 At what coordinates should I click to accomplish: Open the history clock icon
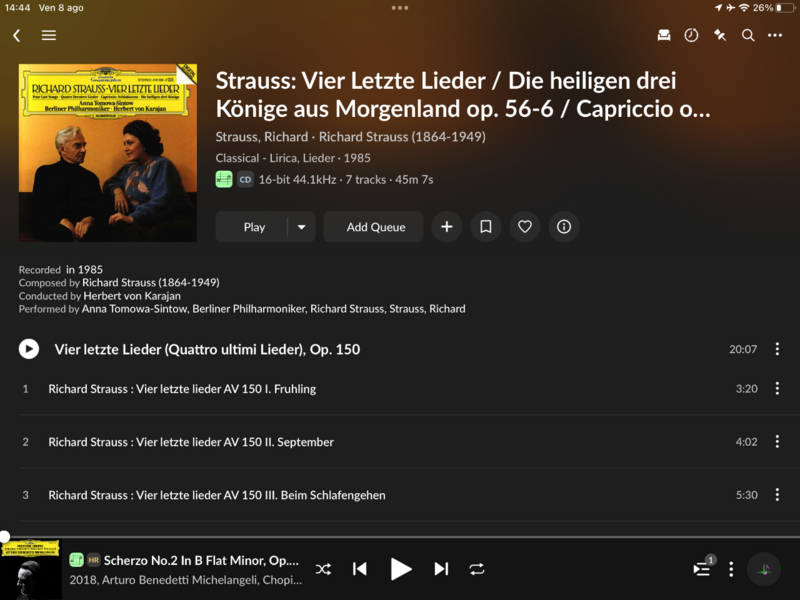click(x=691, y=35)
